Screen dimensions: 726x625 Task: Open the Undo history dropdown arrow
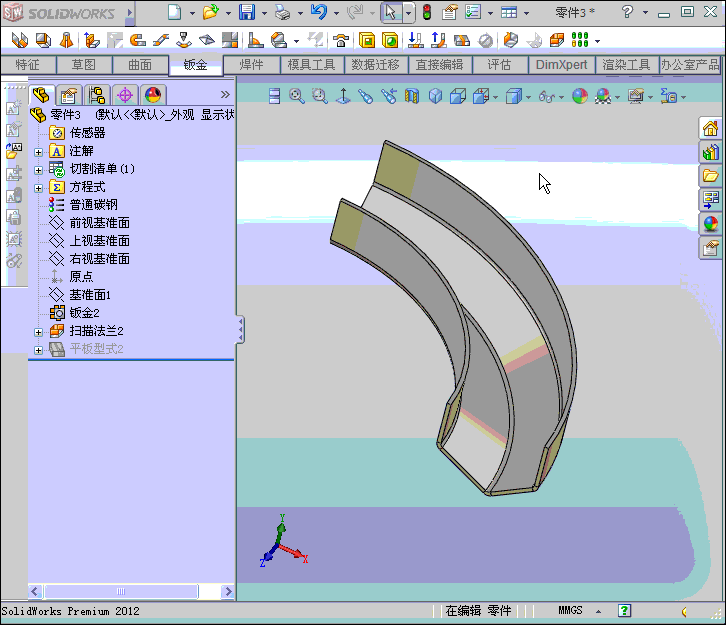tap(336, 13)
